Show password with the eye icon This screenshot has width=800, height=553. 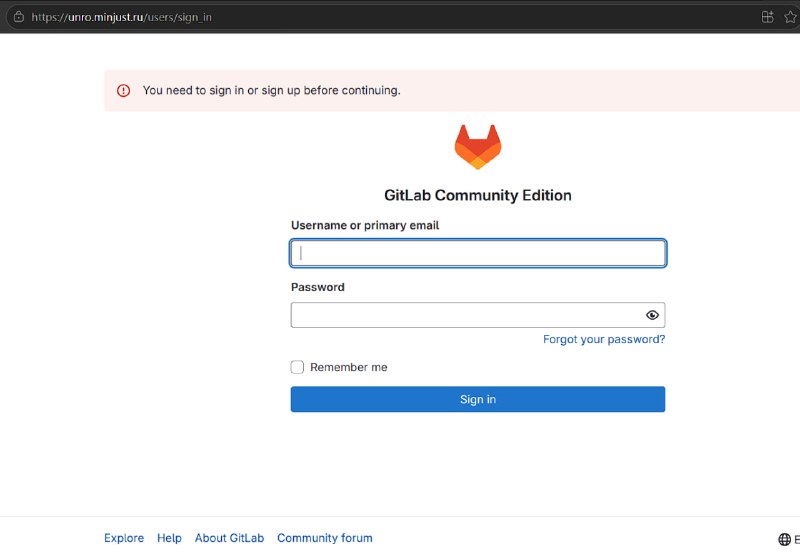click(652, 315)
